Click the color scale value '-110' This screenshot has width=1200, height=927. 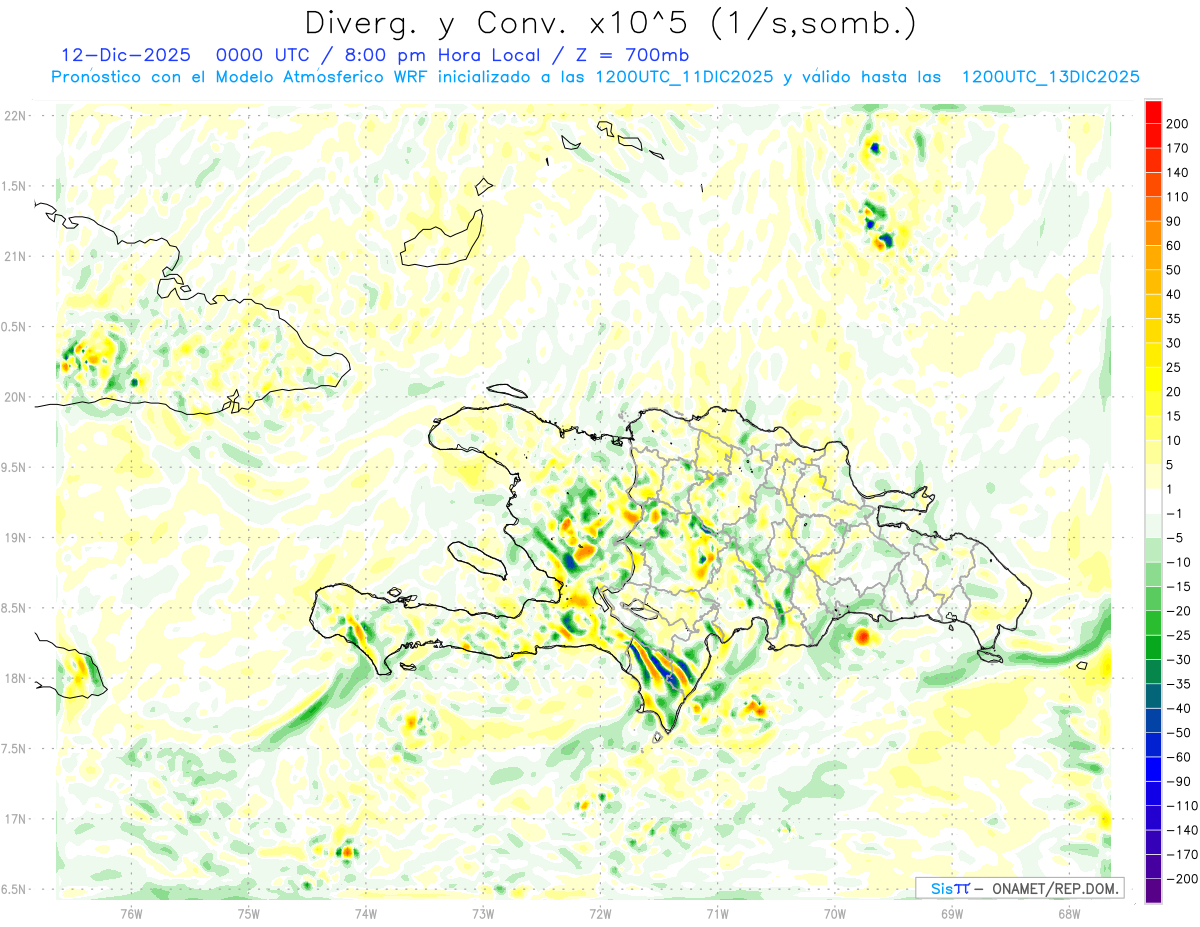coord(1182,806)
